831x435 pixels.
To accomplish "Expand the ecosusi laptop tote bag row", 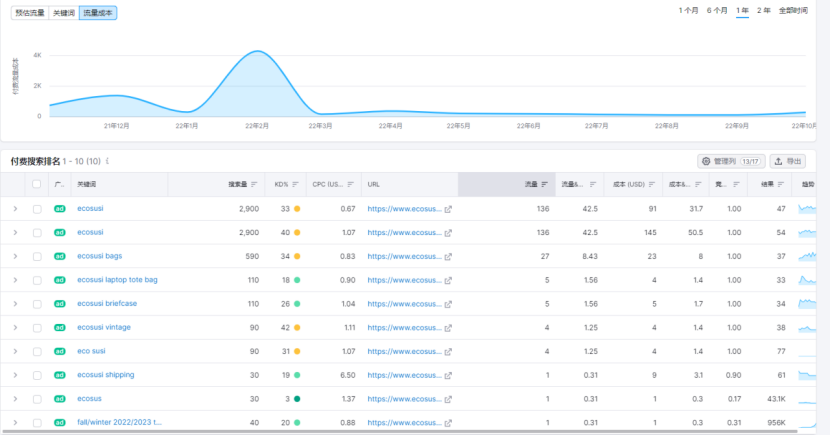I will [15, 280].
